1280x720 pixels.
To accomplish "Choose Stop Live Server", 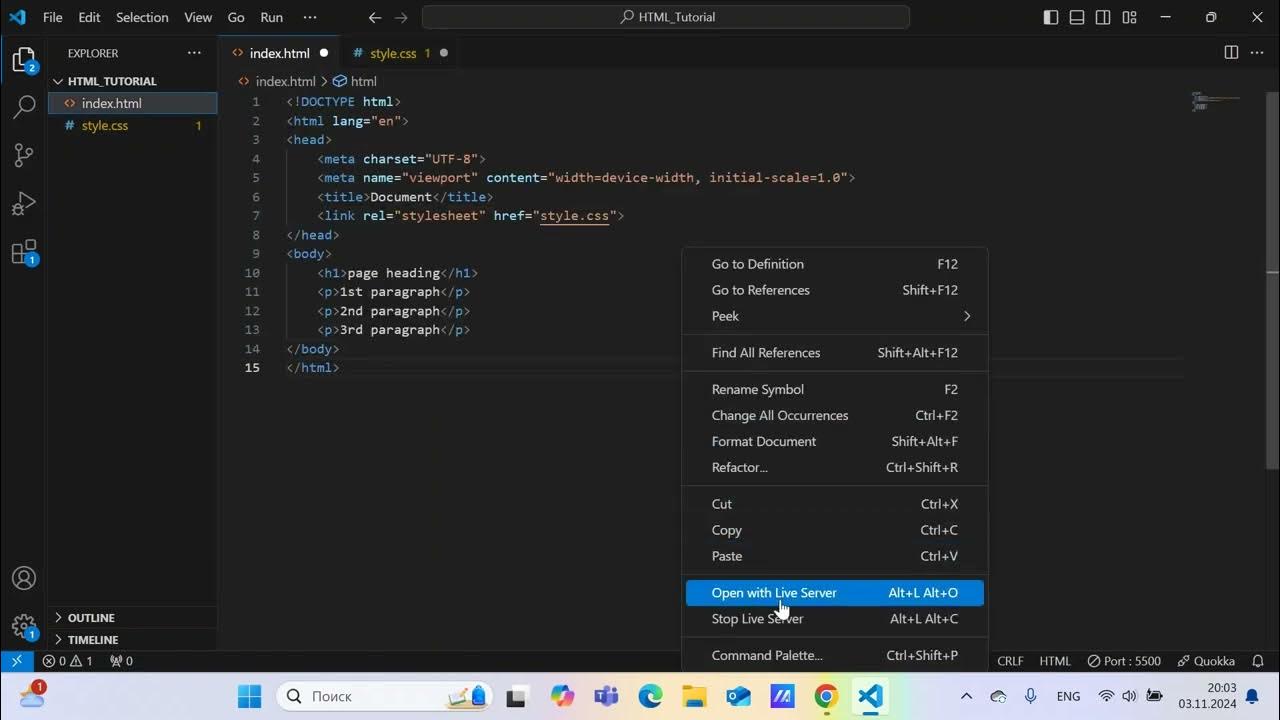I will click(835, 619).
